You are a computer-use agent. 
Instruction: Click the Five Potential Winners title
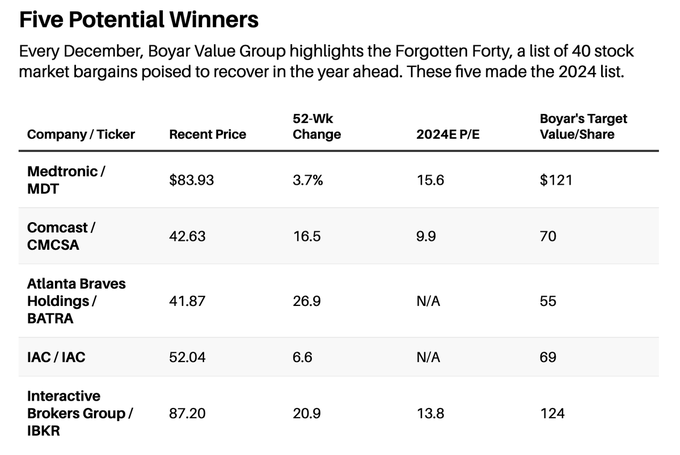point(139,20)
